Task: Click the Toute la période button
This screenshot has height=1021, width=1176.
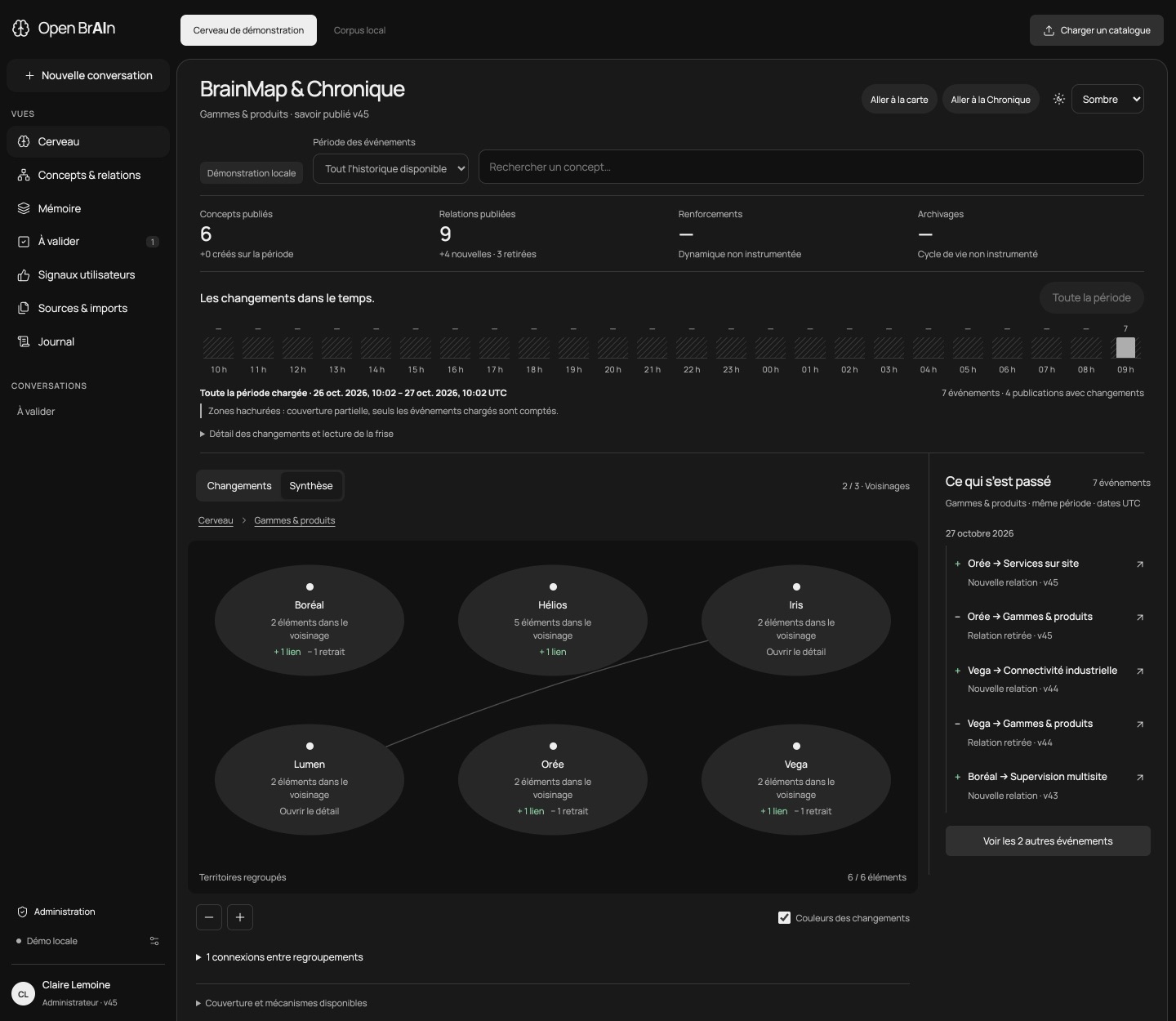Action: click(1091, 298)
